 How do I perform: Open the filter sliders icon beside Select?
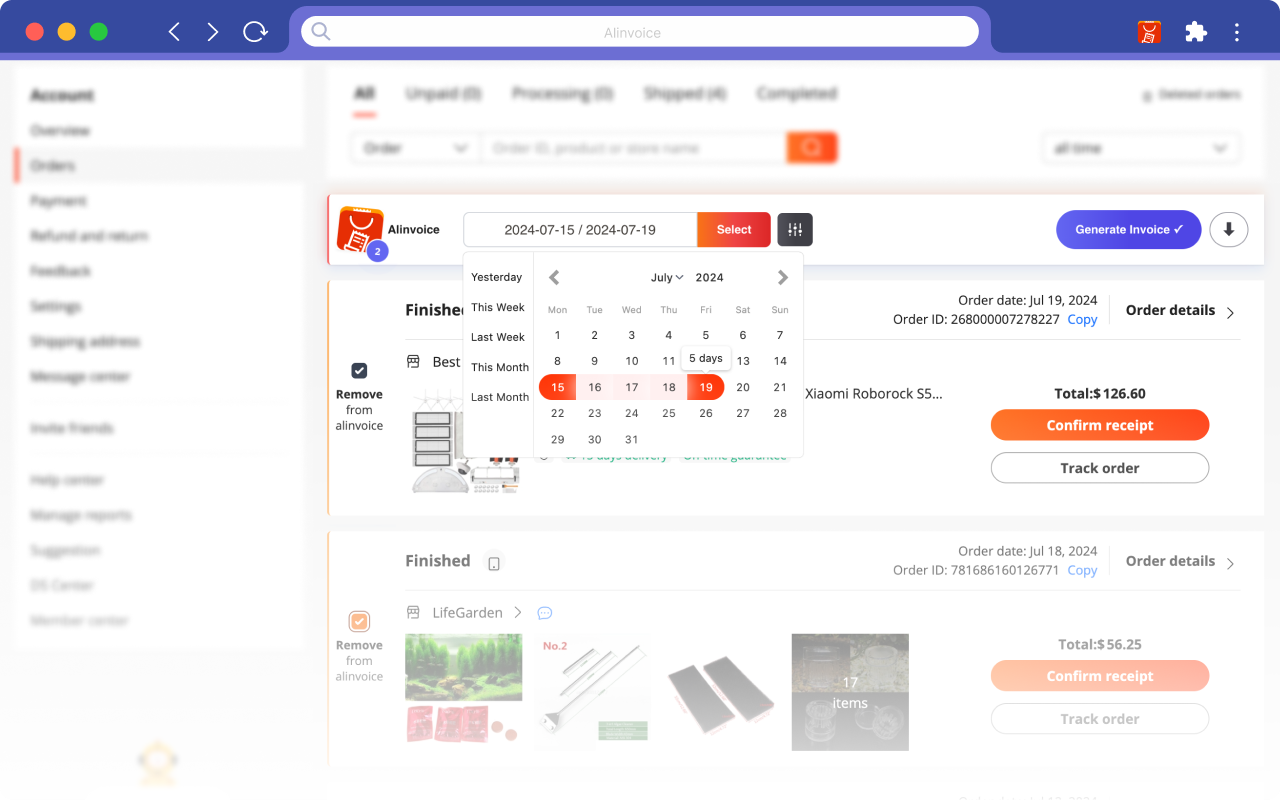[x=794, y=229]
